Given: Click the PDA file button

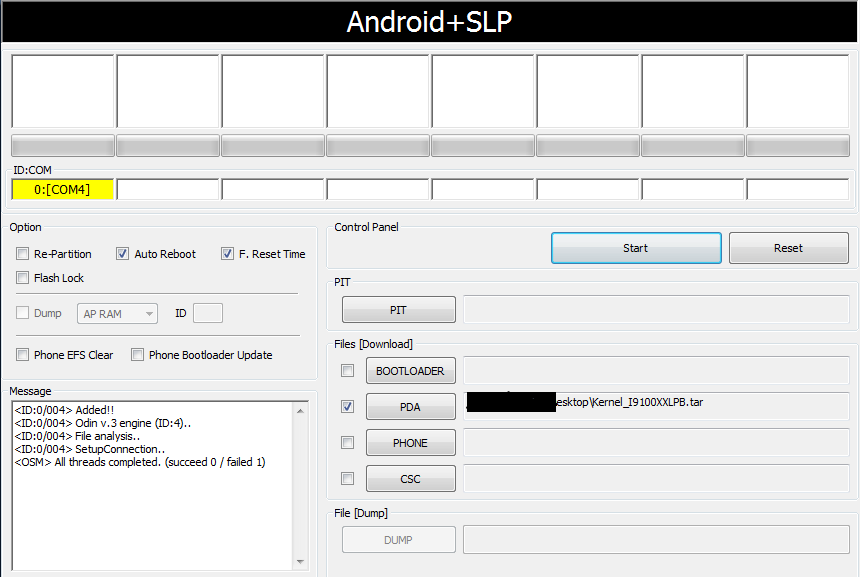Looking at the screenshot, I should pos(411,407).
